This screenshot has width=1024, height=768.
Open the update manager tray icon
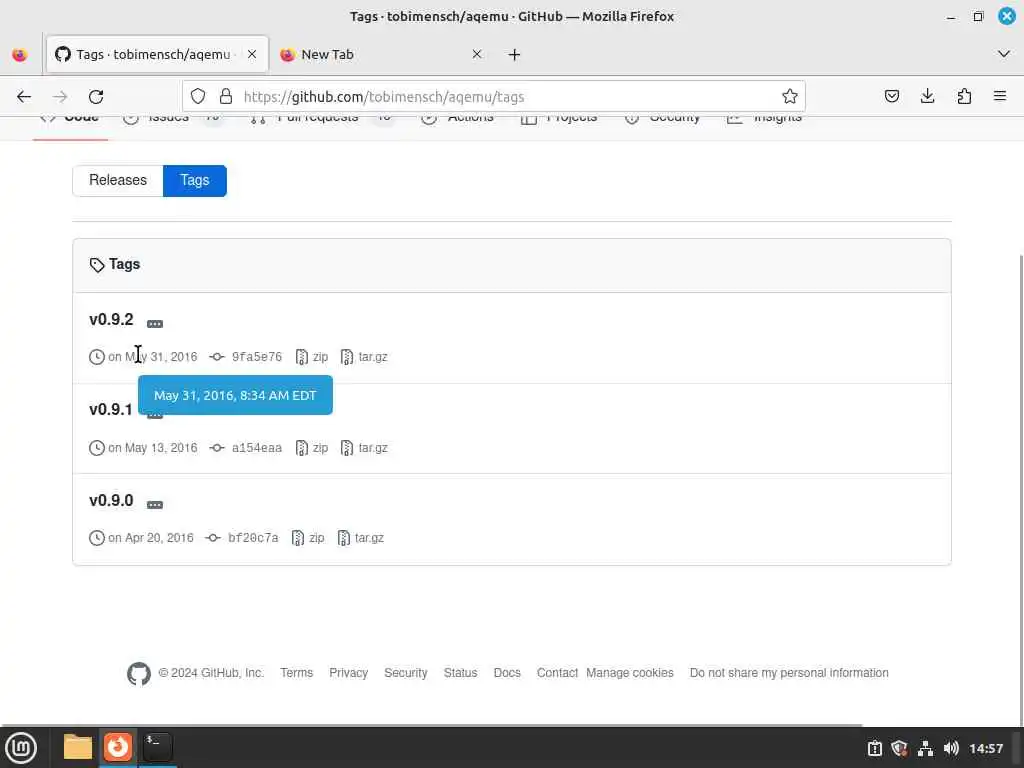pos(874,748)
